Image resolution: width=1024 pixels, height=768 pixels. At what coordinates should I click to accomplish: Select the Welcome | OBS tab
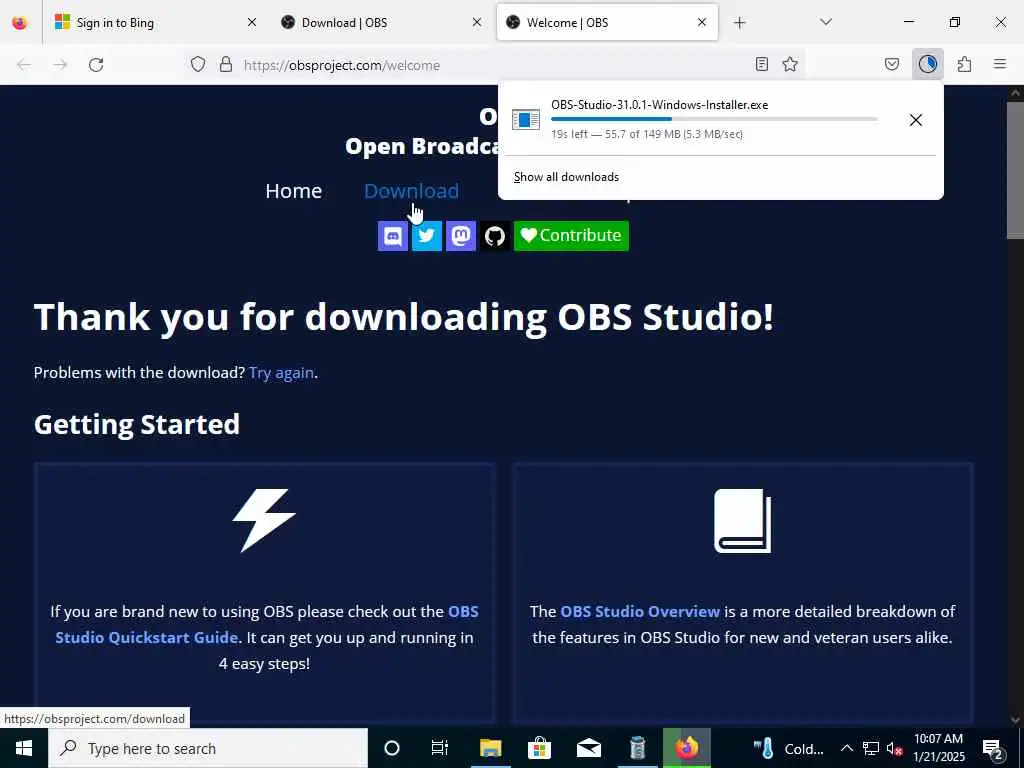(x=607, y=23)
